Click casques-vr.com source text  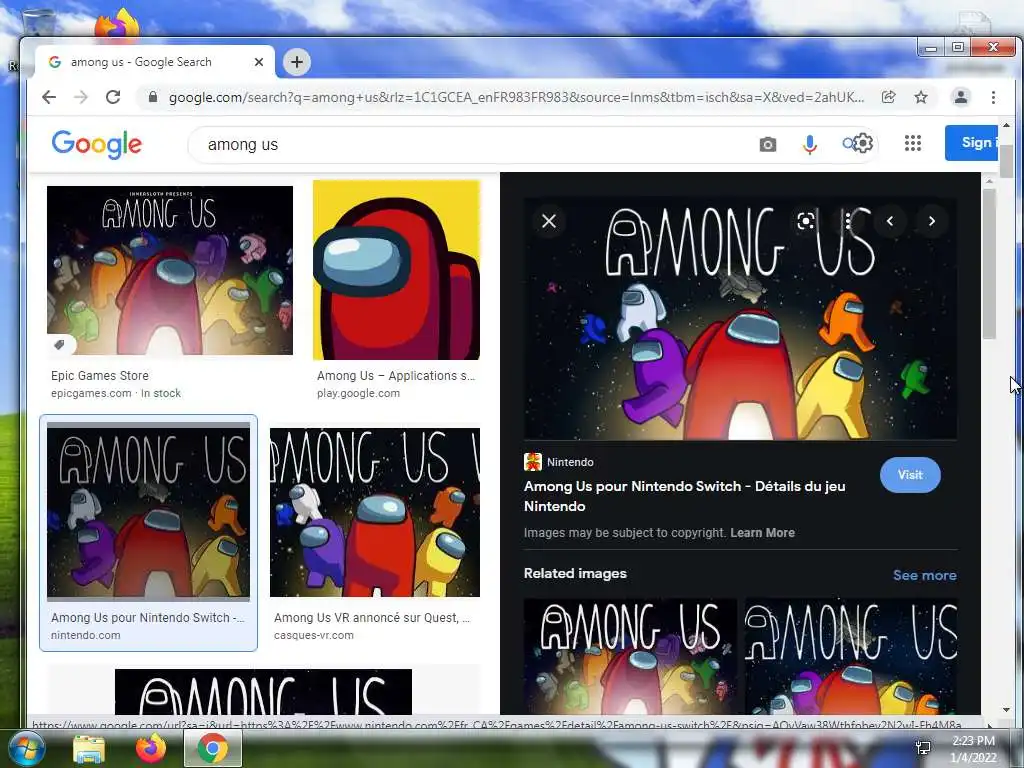pyautogui.click(x=313, y=635)
